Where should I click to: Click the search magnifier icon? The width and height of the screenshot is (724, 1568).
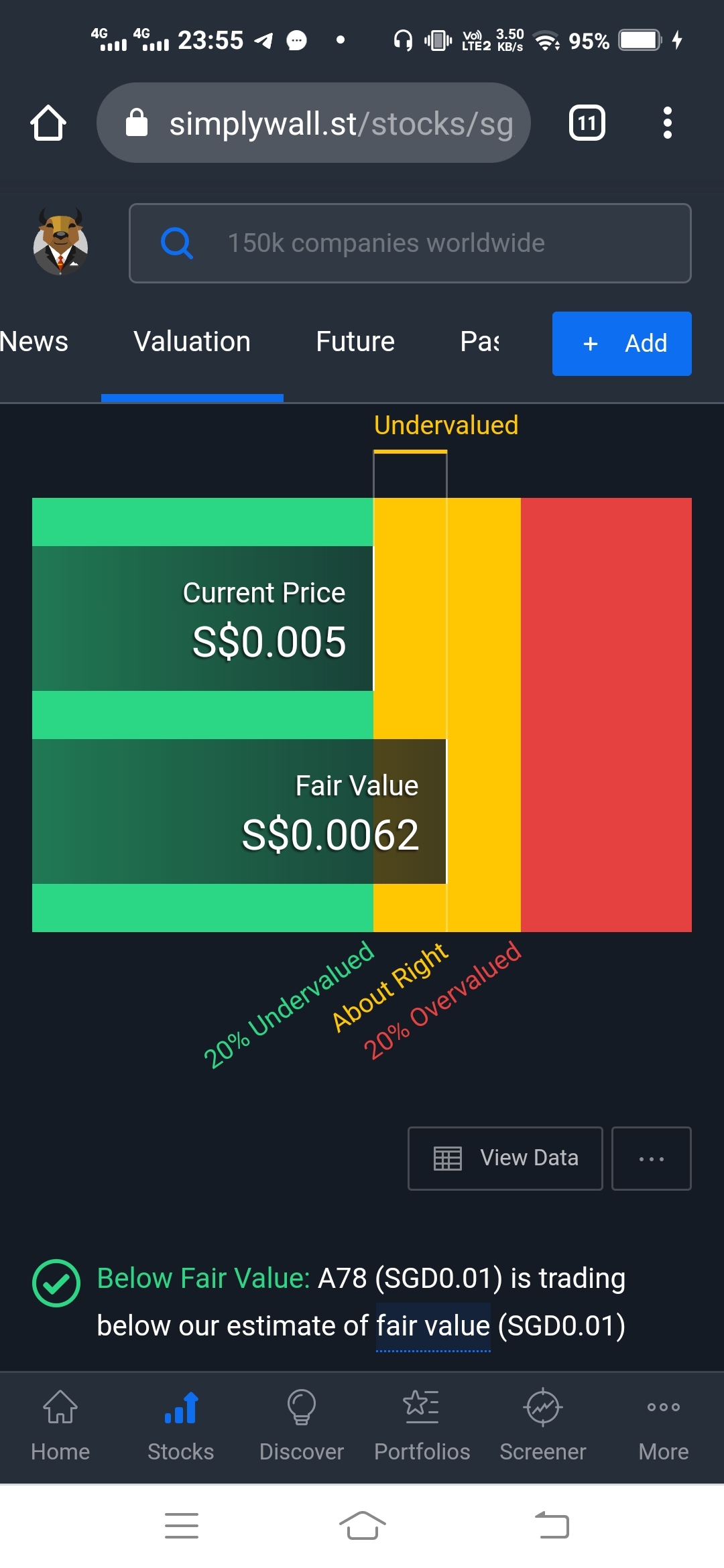click(177, 243)
